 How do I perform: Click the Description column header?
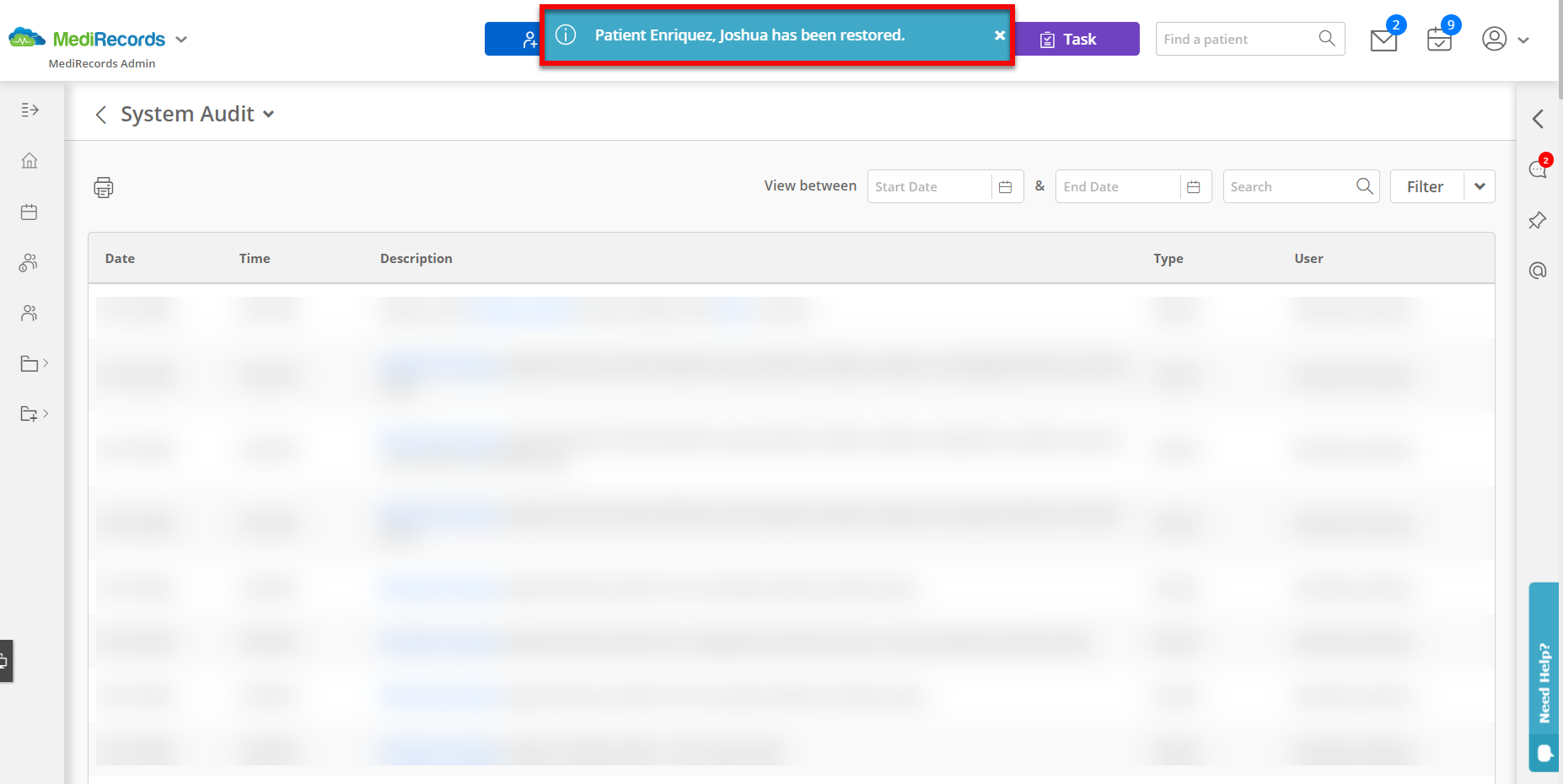tap(416, 258)
